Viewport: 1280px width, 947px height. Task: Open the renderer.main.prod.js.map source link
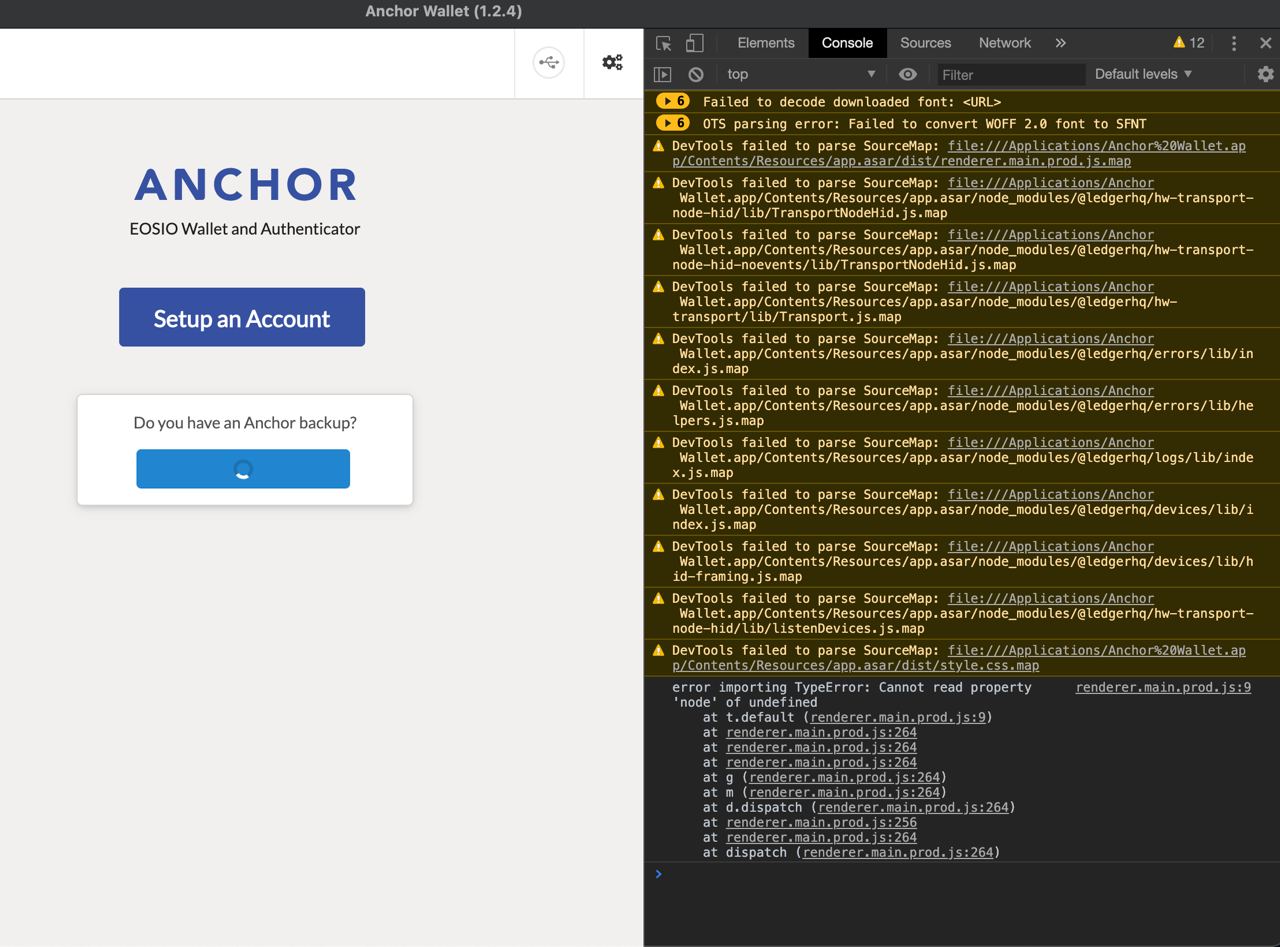click(959, 153)
